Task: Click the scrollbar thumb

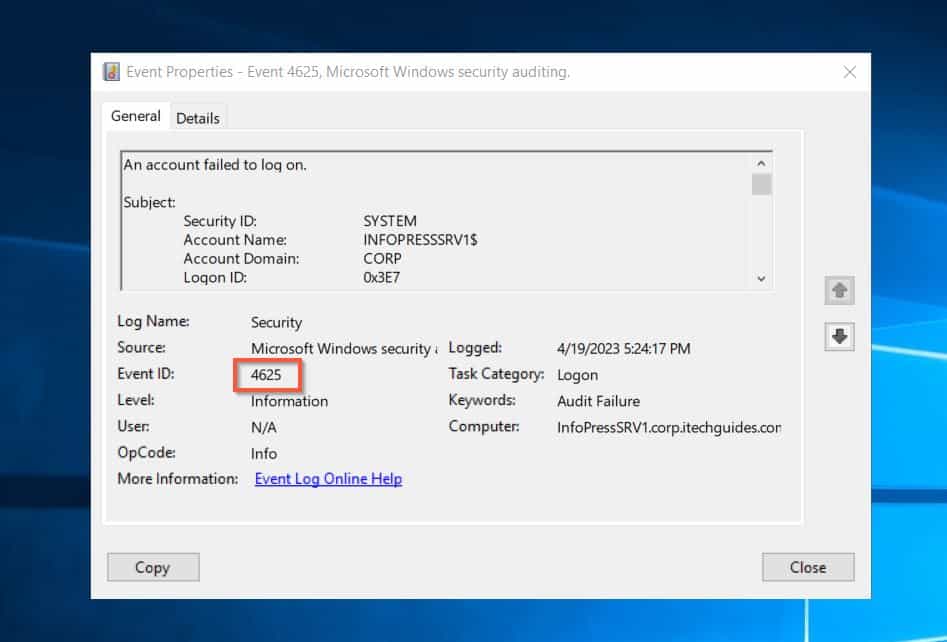Action: (761, 185)
